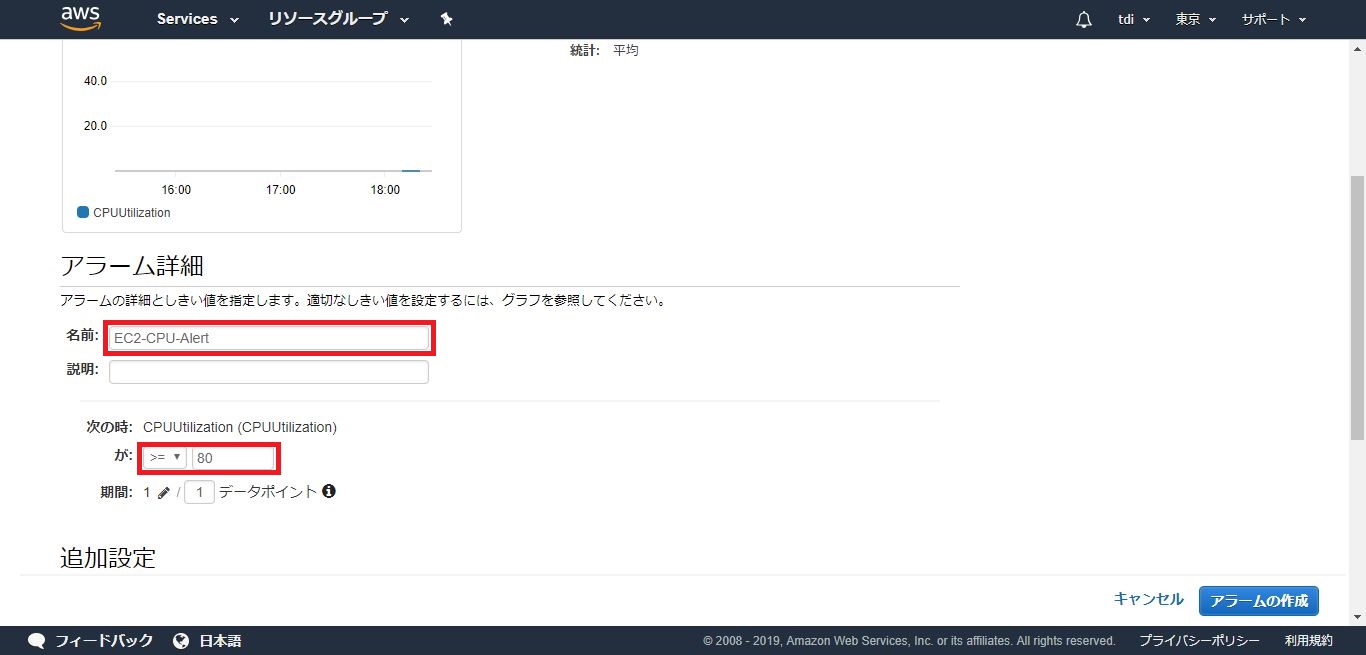This screenshot has height=655, width=1366.
Task: Click the feedback speech bubble icon
Action: click(37, 640)
